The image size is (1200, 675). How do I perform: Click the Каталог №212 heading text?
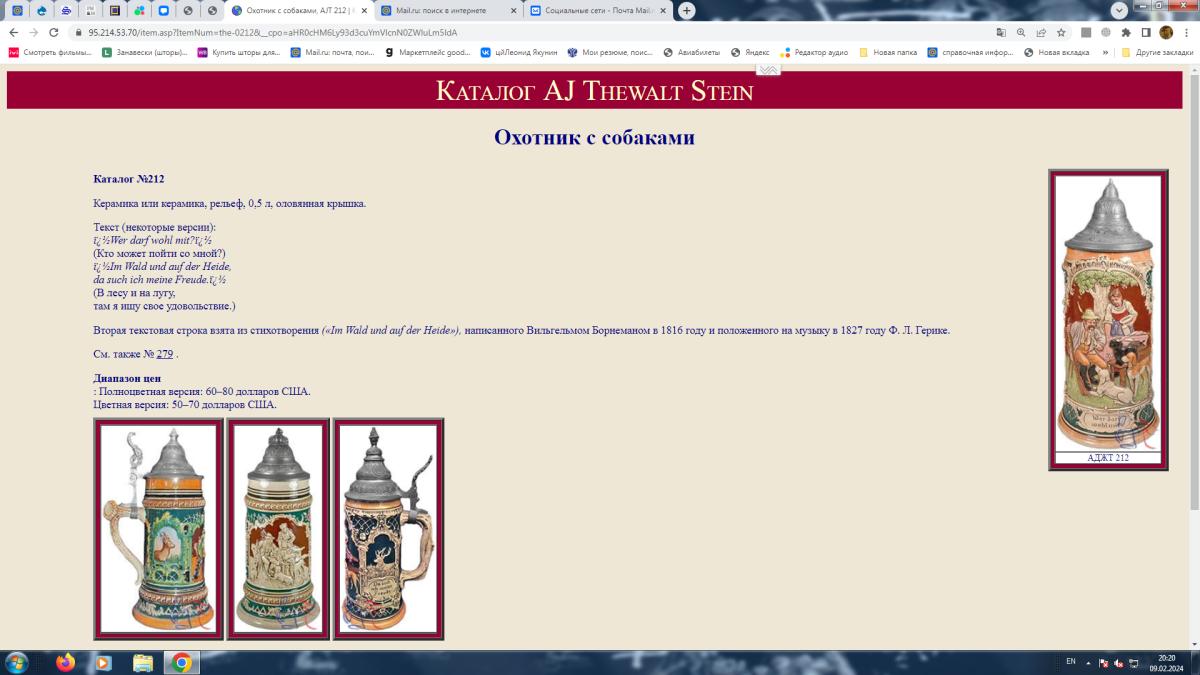pyautogui.click(x=128, y=179)
